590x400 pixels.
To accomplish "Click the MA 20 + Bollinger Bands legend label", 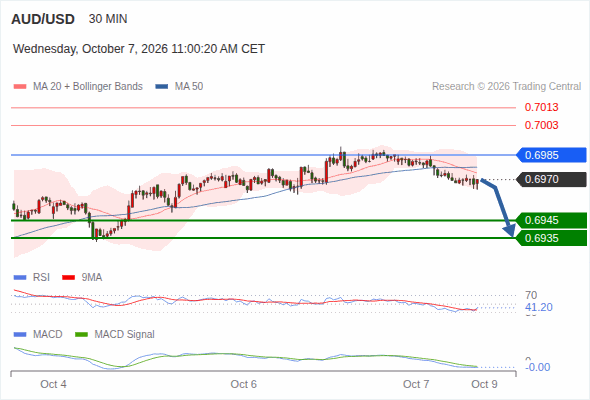I will (x=88, y=87).
